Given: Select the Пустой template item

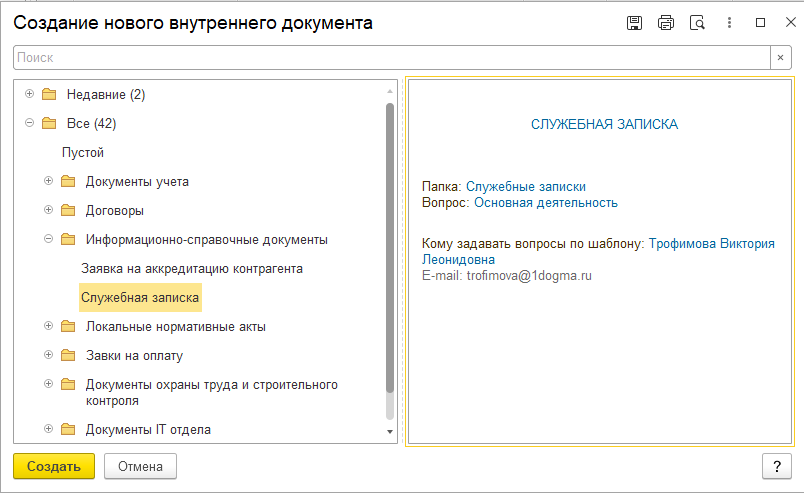Looking at the screenshot, I should [82, 153].
